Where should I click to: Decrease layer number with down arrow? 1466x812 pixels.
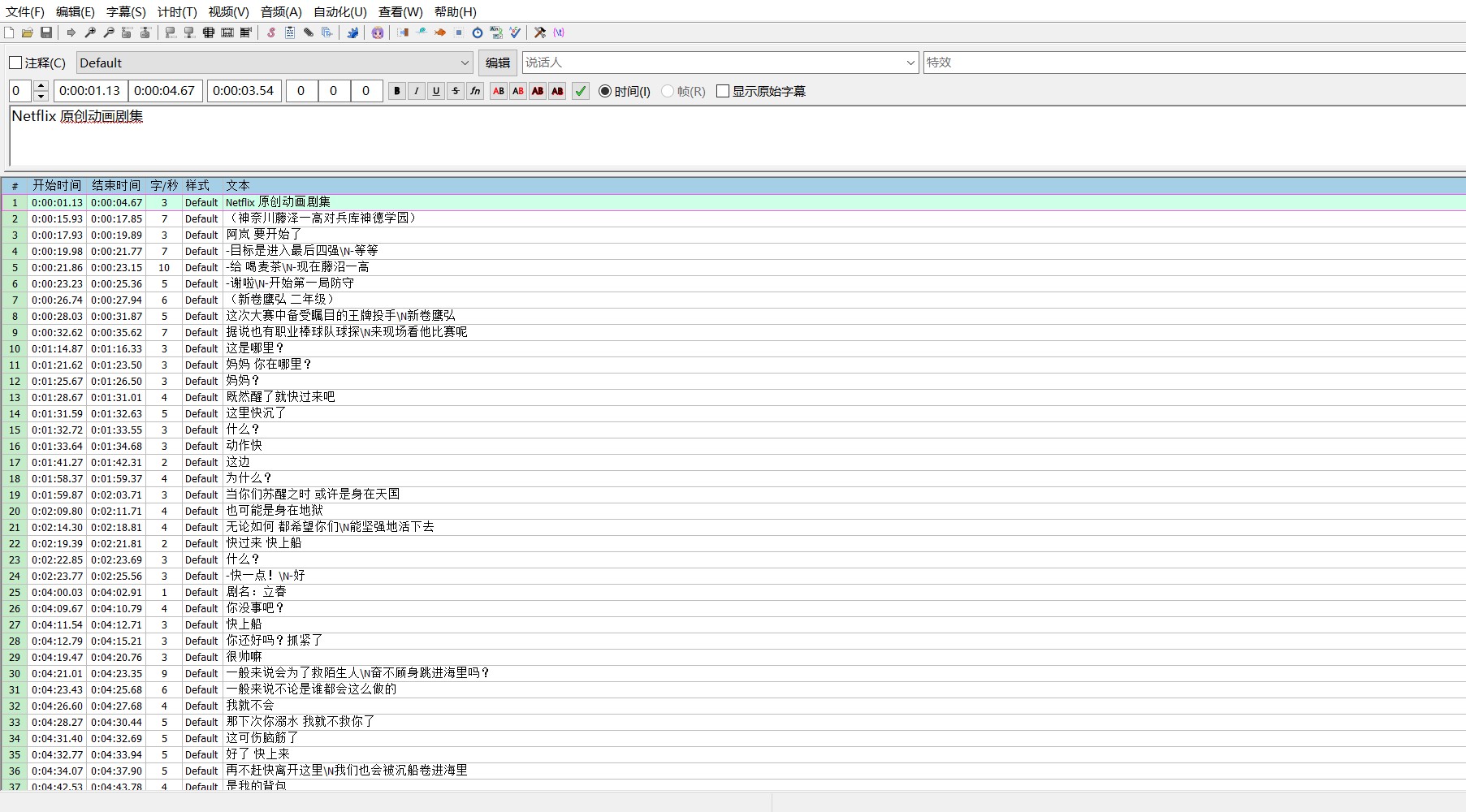tap(41, 97)
